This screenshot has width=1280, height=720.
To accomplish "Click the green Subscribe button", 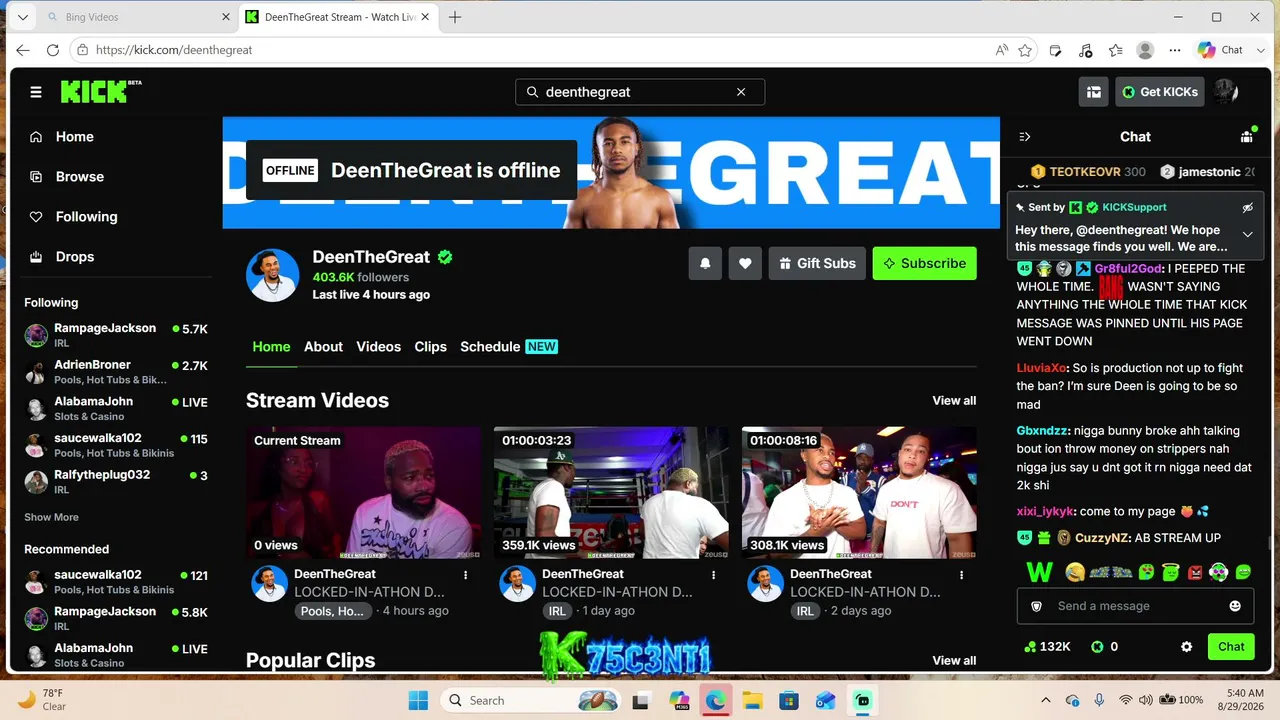I will point(924,263).
